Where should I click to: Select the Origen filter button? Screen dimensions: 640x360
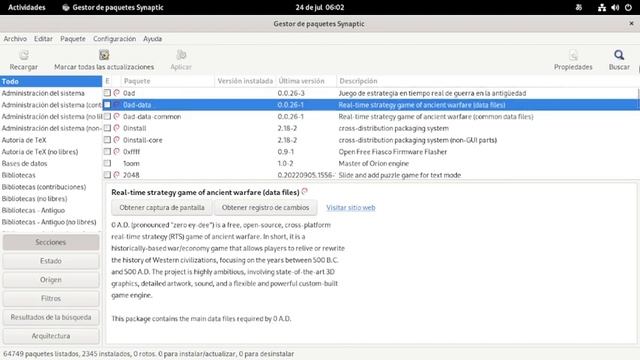(x=51, y=280)
